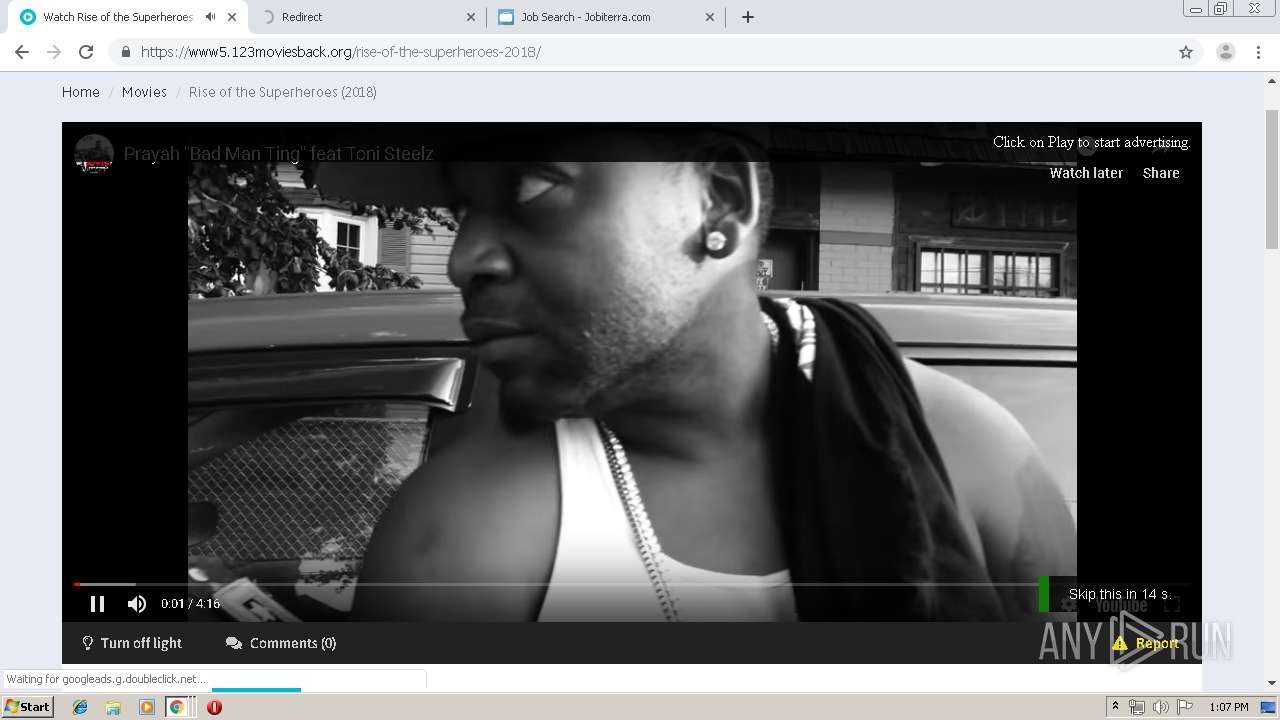This screenshot has width=1280, height=720.
Task: Switch to Job Search - Jobiterra.com tab
Action: point(606,17)
